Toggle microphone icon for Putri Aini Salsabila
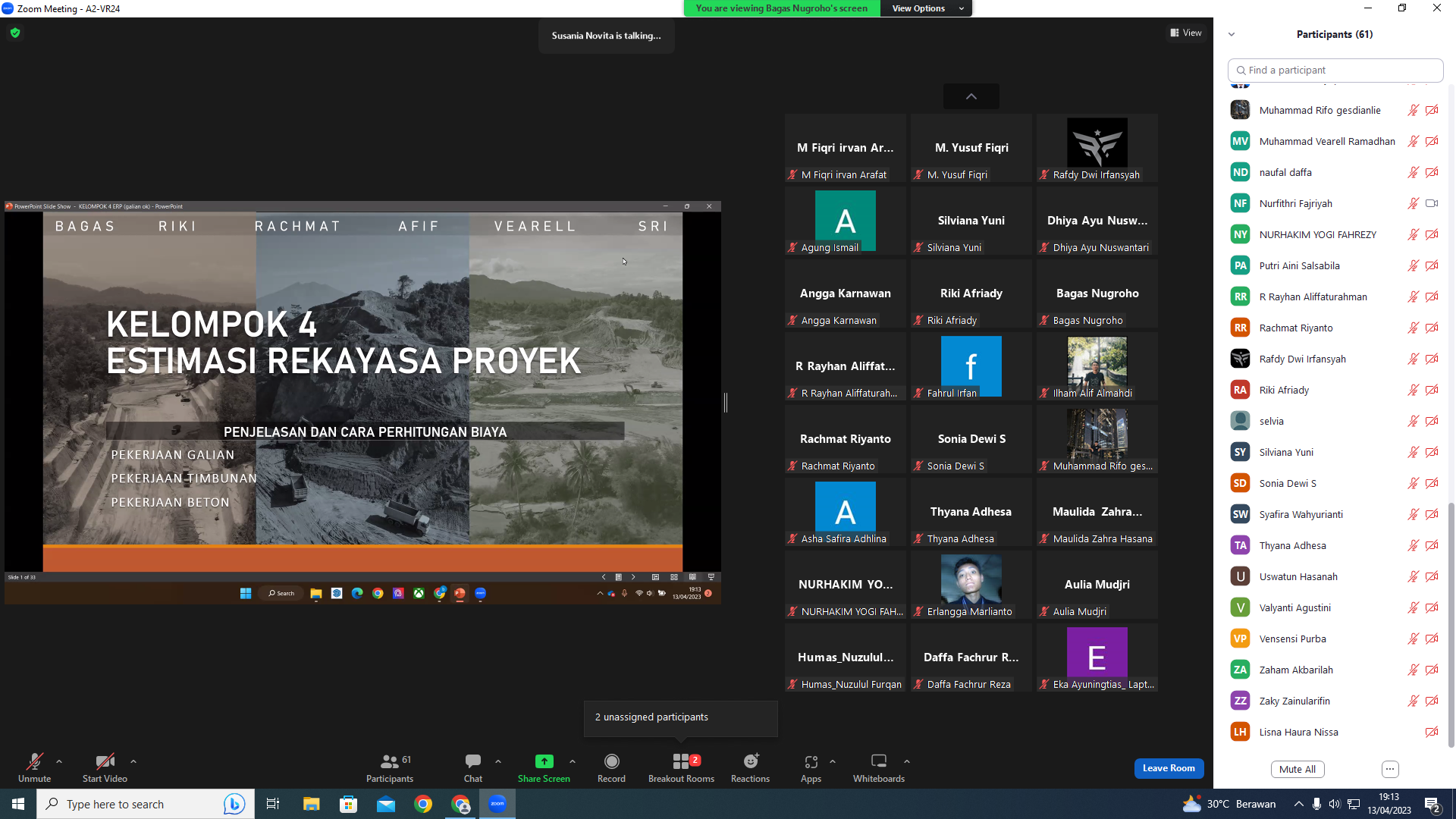 tap(1413, 265)
